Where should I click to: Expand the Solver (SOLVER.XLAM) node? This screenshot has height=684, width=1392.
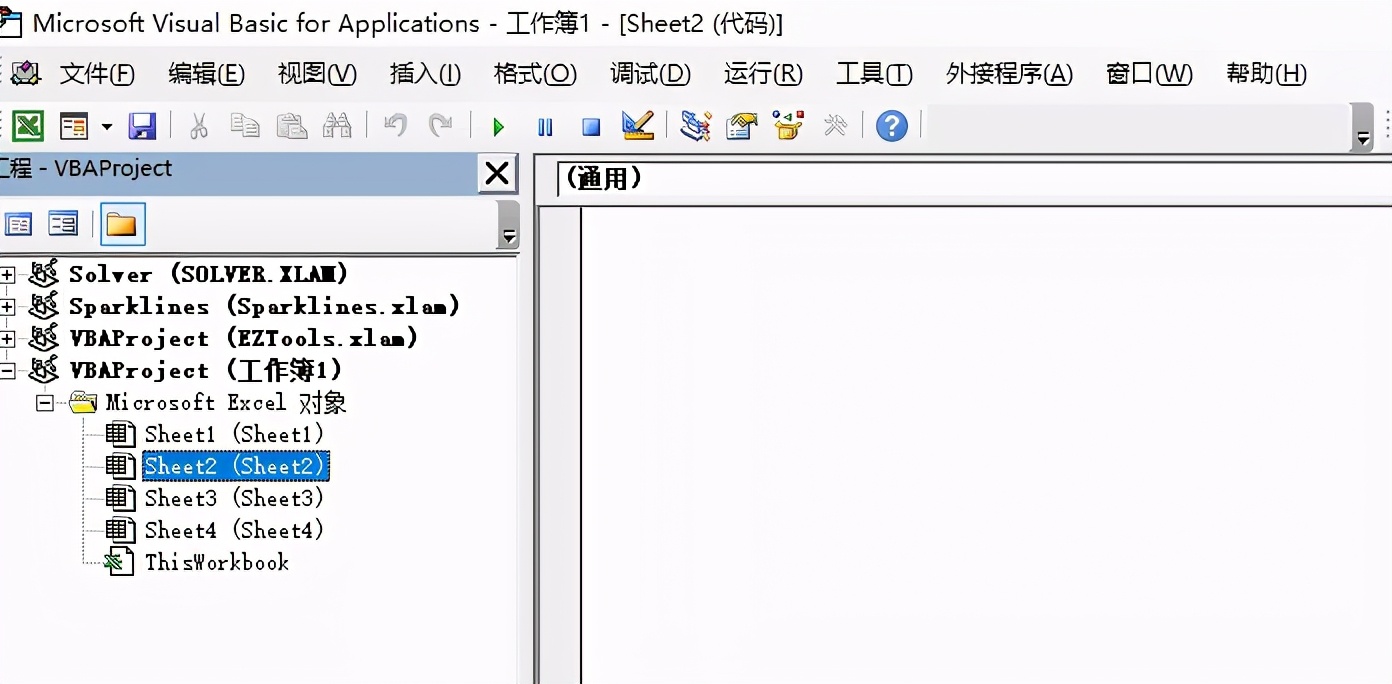click(x=7, y=275)
